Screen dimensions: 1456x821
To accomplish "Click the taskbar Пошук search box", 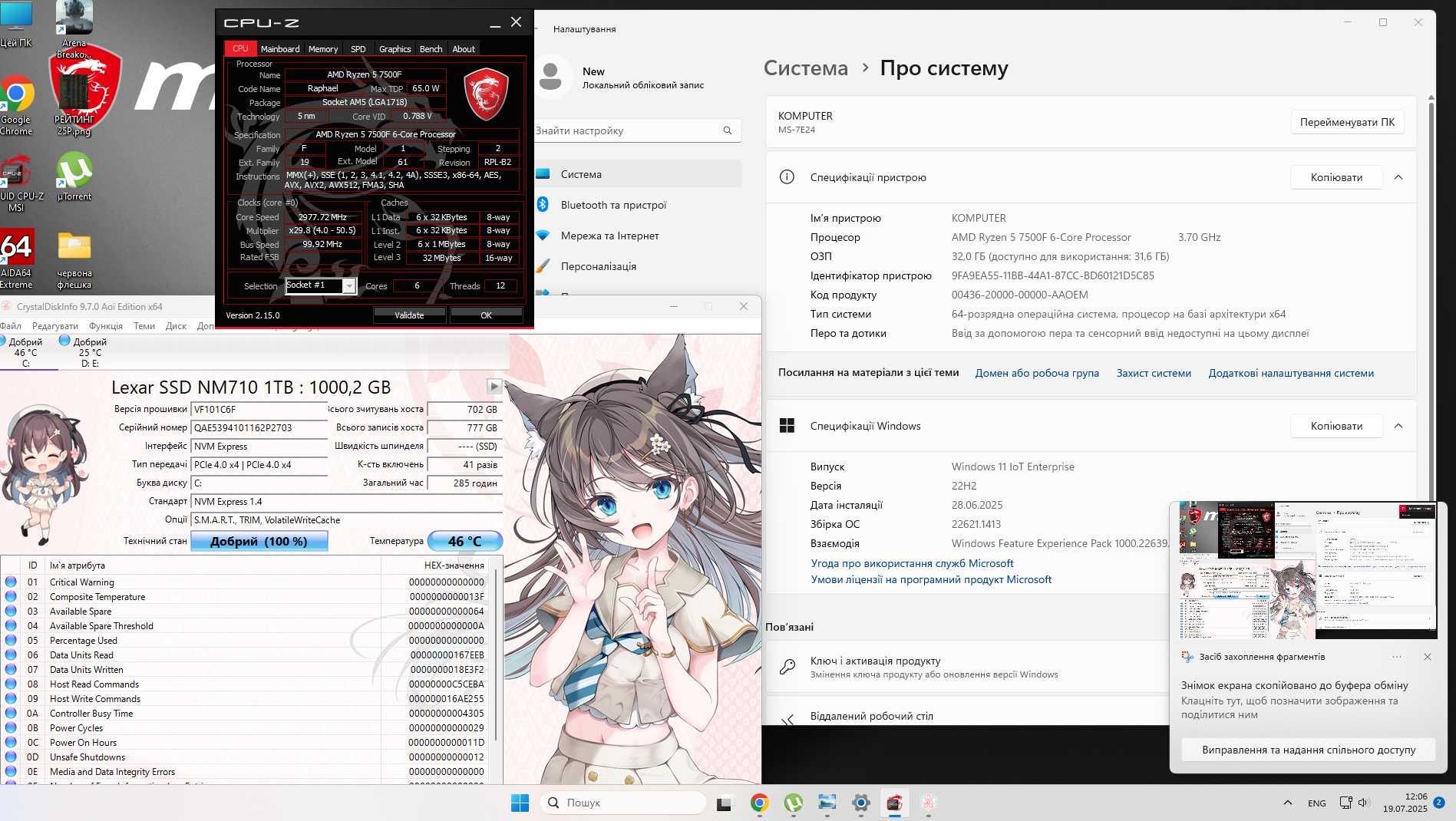I will (622, 803).
